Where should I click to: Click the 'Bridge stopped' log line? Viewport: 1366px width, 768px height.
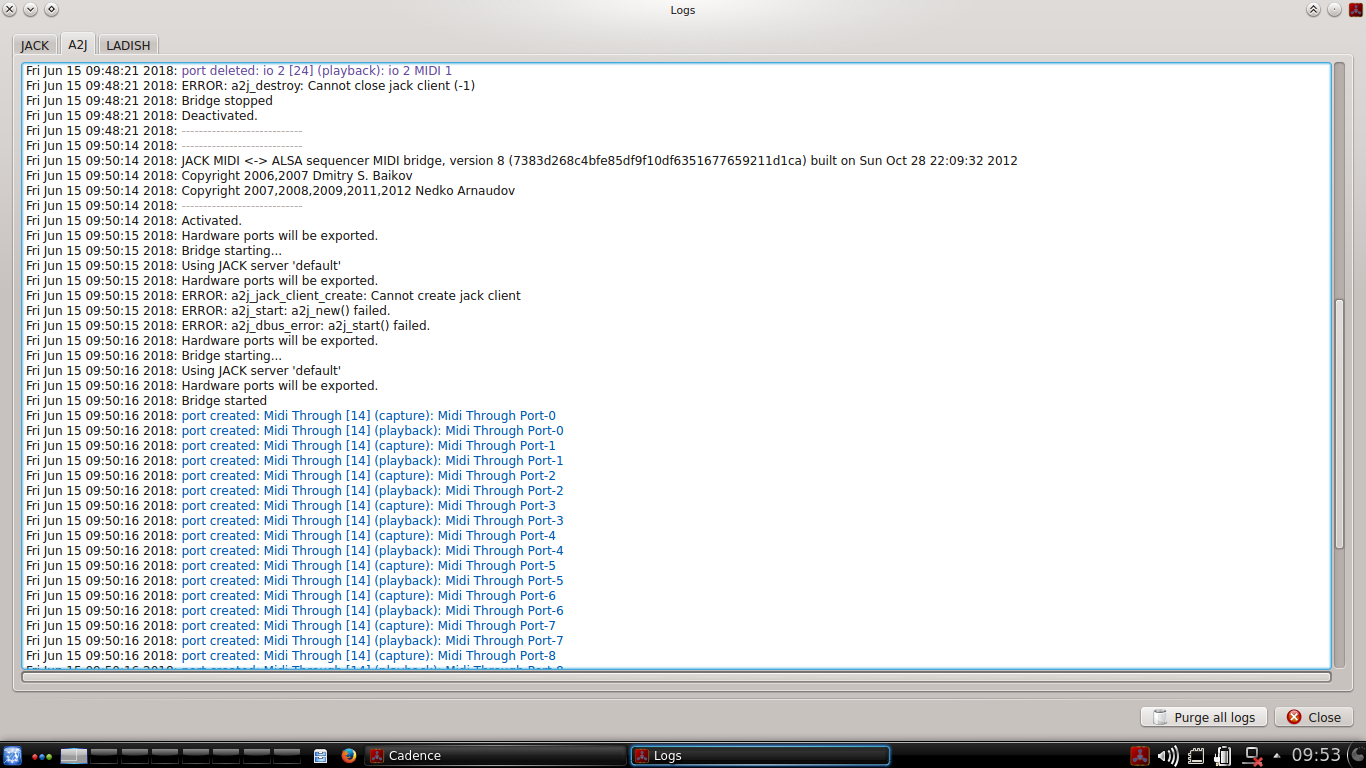pos(149,101)
